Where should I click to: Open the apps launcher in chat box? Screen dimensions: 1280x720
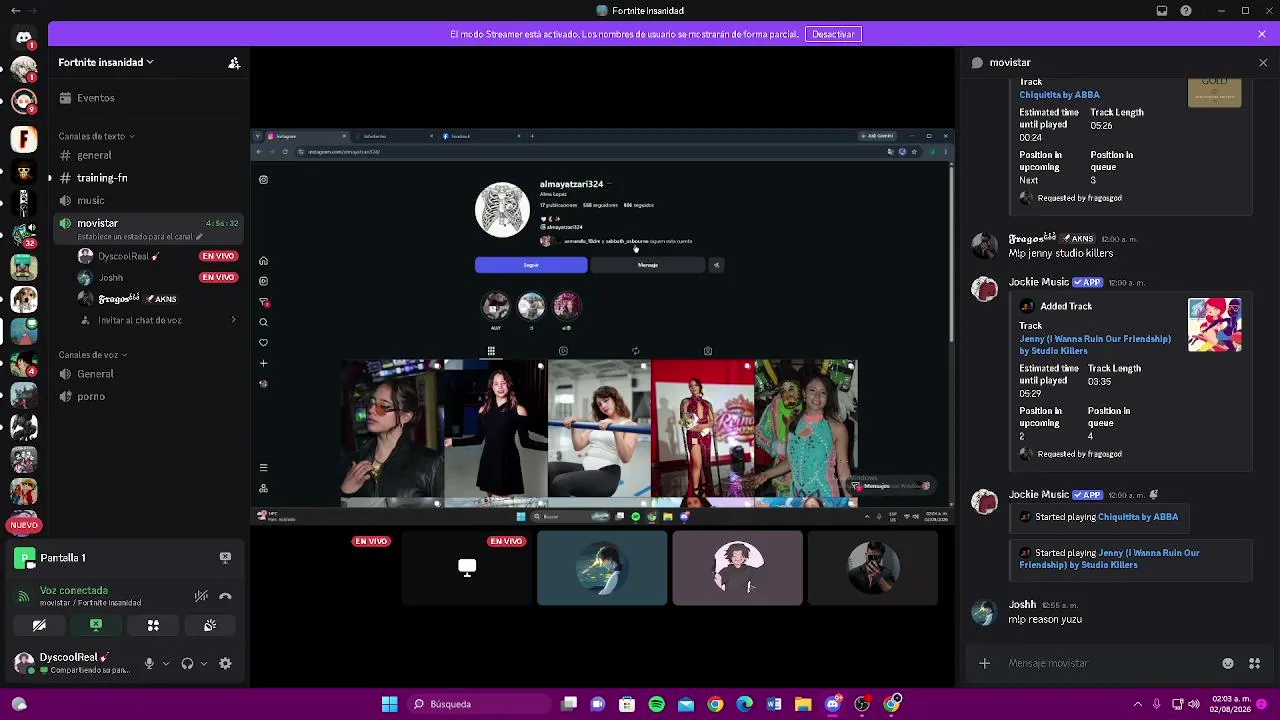[1254, 663]
